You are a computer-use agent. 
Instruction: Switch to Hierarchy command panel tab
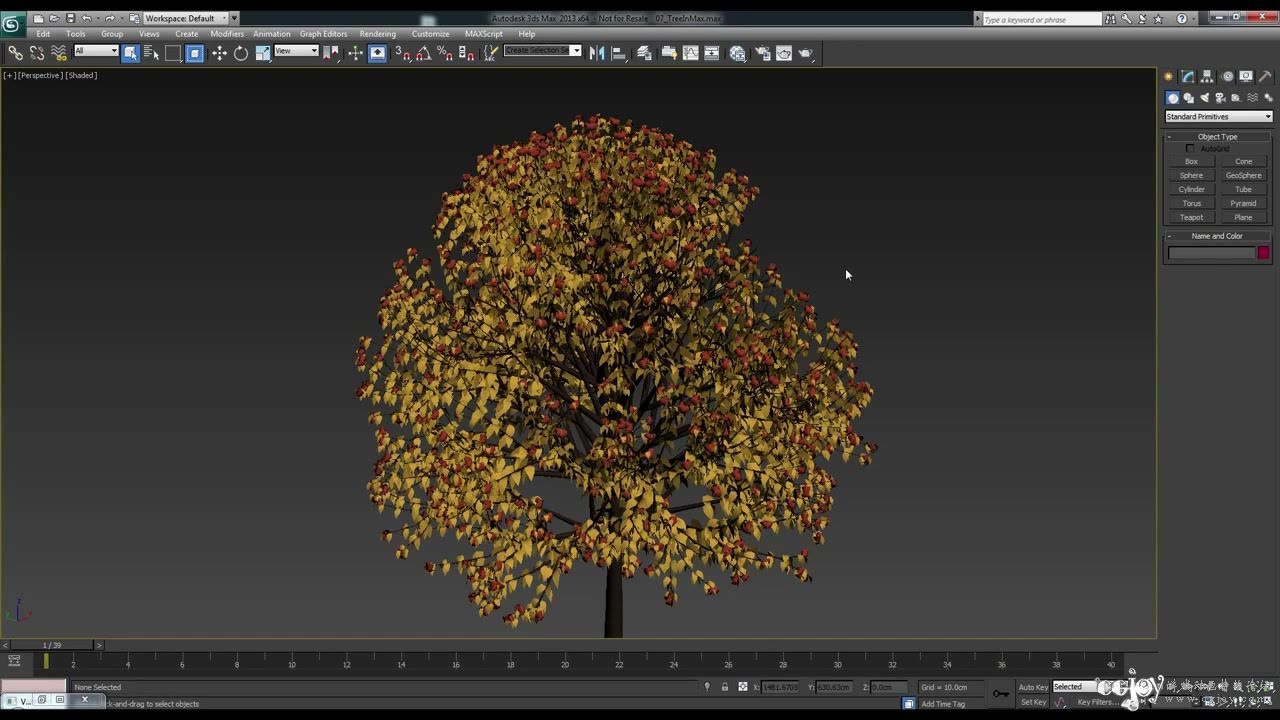click(1207, 76)
